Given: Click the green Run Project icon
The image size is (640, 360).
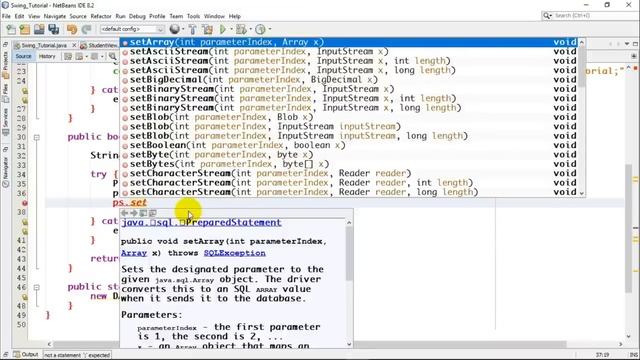Looking at the screenshot, I should [x=223, y=29].
